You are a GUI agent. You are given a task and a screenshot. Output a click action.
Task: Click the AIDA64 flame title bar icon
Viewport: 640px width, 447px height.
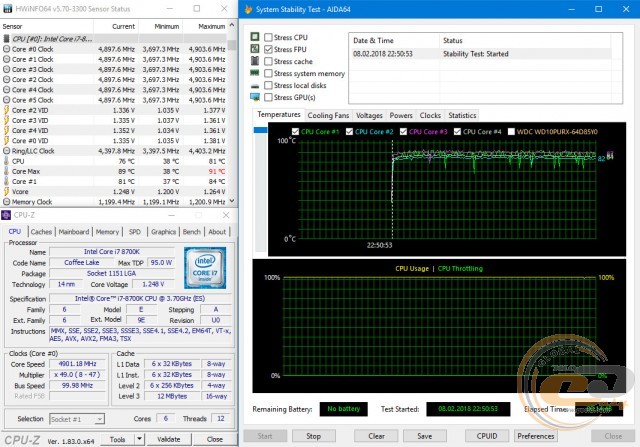(248, 9)
